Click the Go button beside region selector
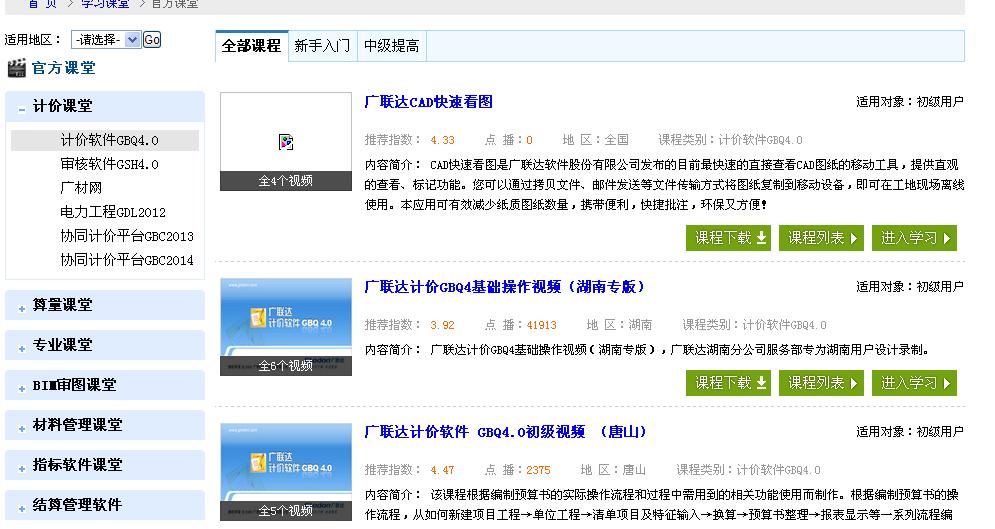Screen dimensions: 995x529 point(152,40)
